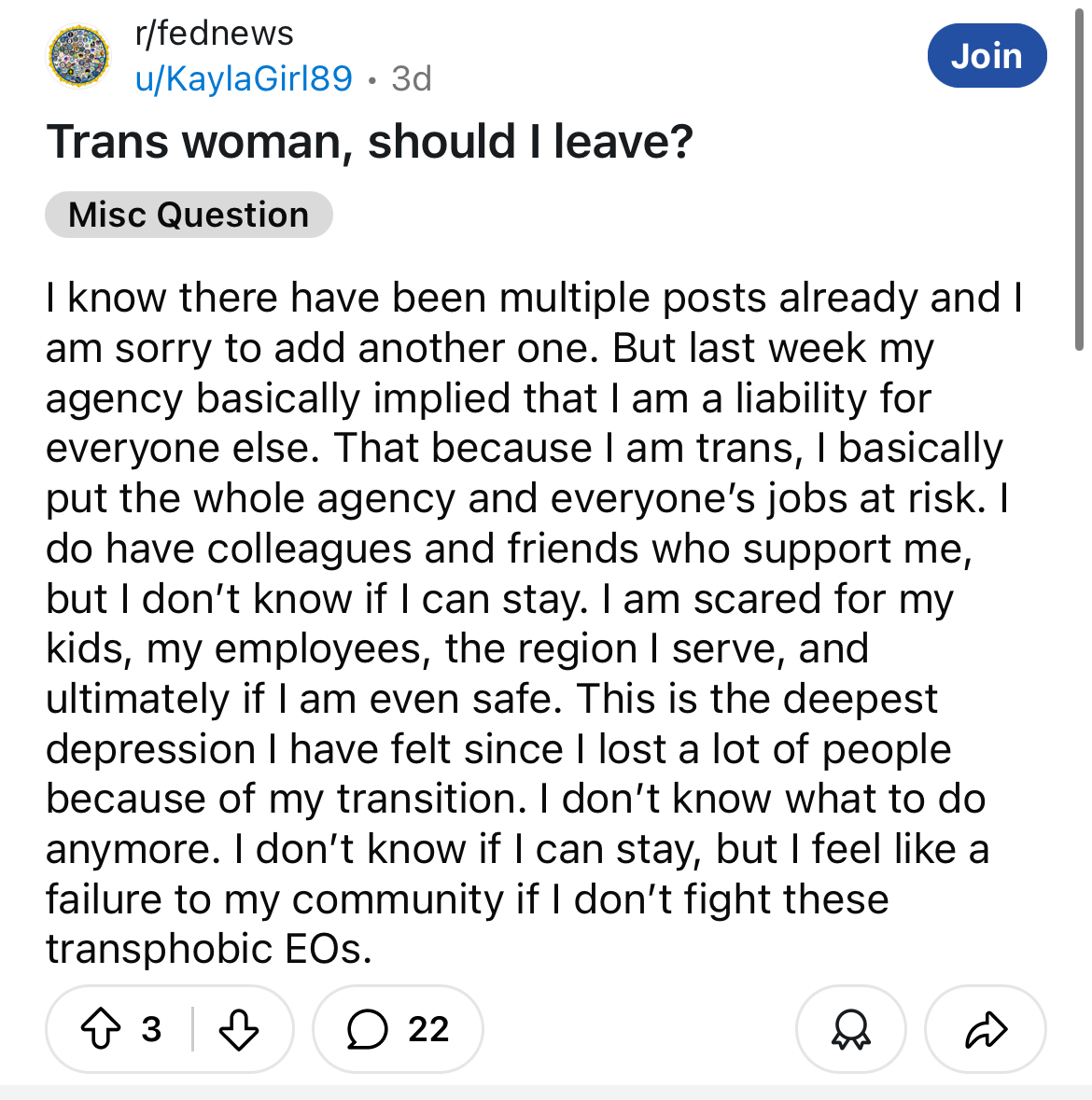Go to the r/fednews subreddit
The height and width of the screenshot is (1100, 1092).
pos(214,33)
